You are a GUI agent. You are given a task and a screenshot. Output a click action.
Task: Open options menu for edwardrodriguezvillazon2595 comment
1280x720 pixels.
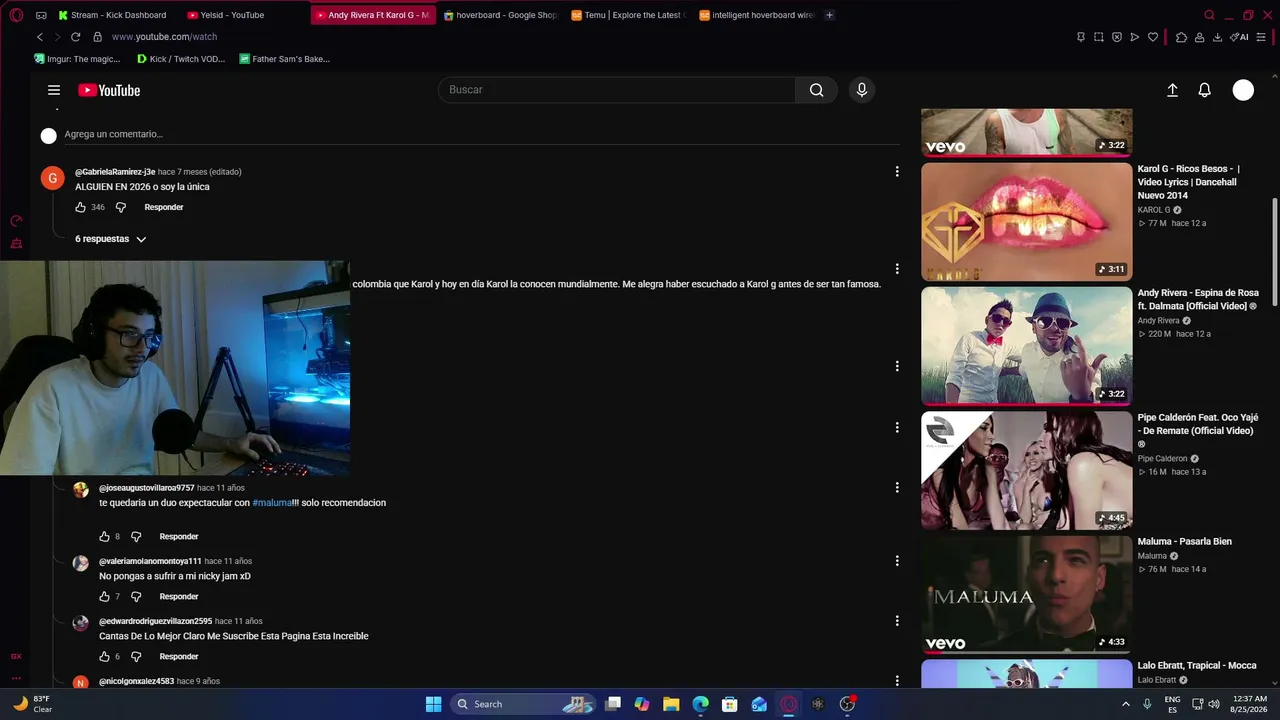897,621
